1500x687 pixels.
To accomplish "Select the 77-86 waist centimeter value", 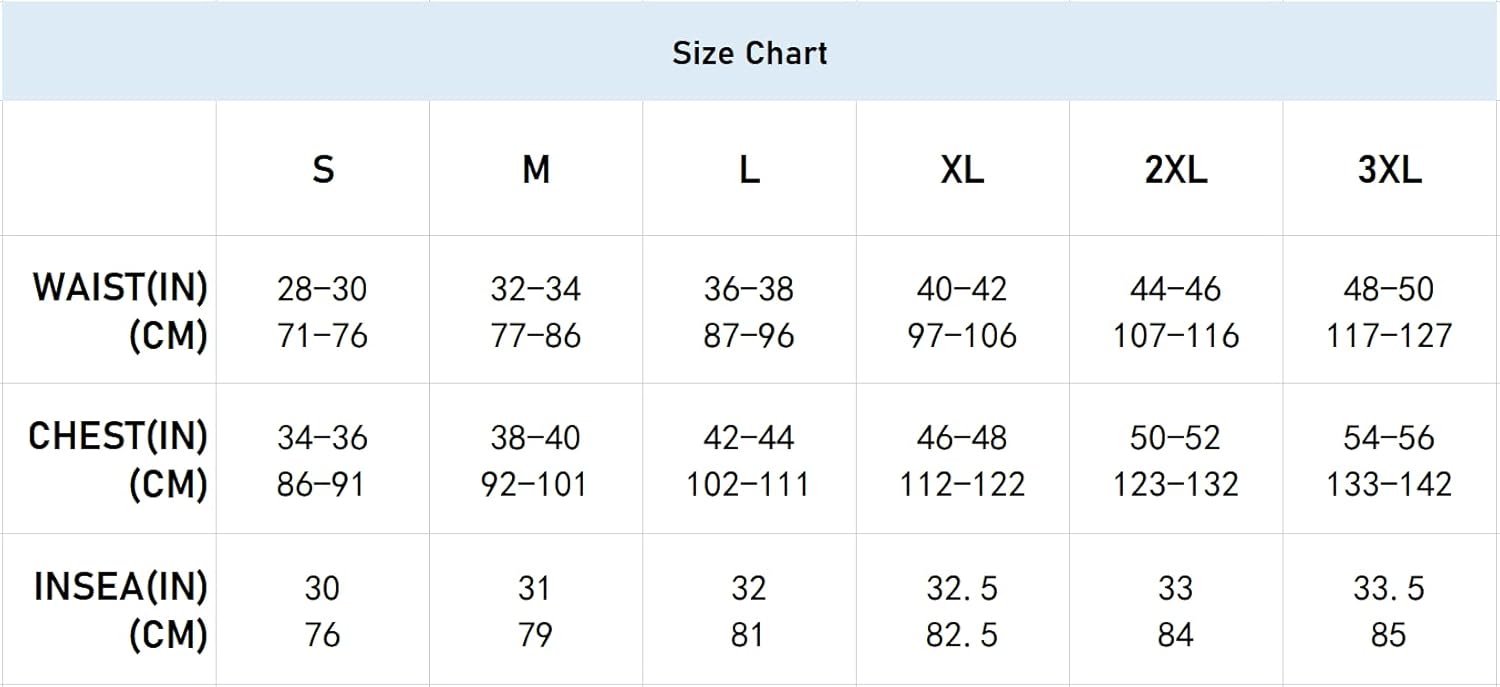I will point(536,335).
